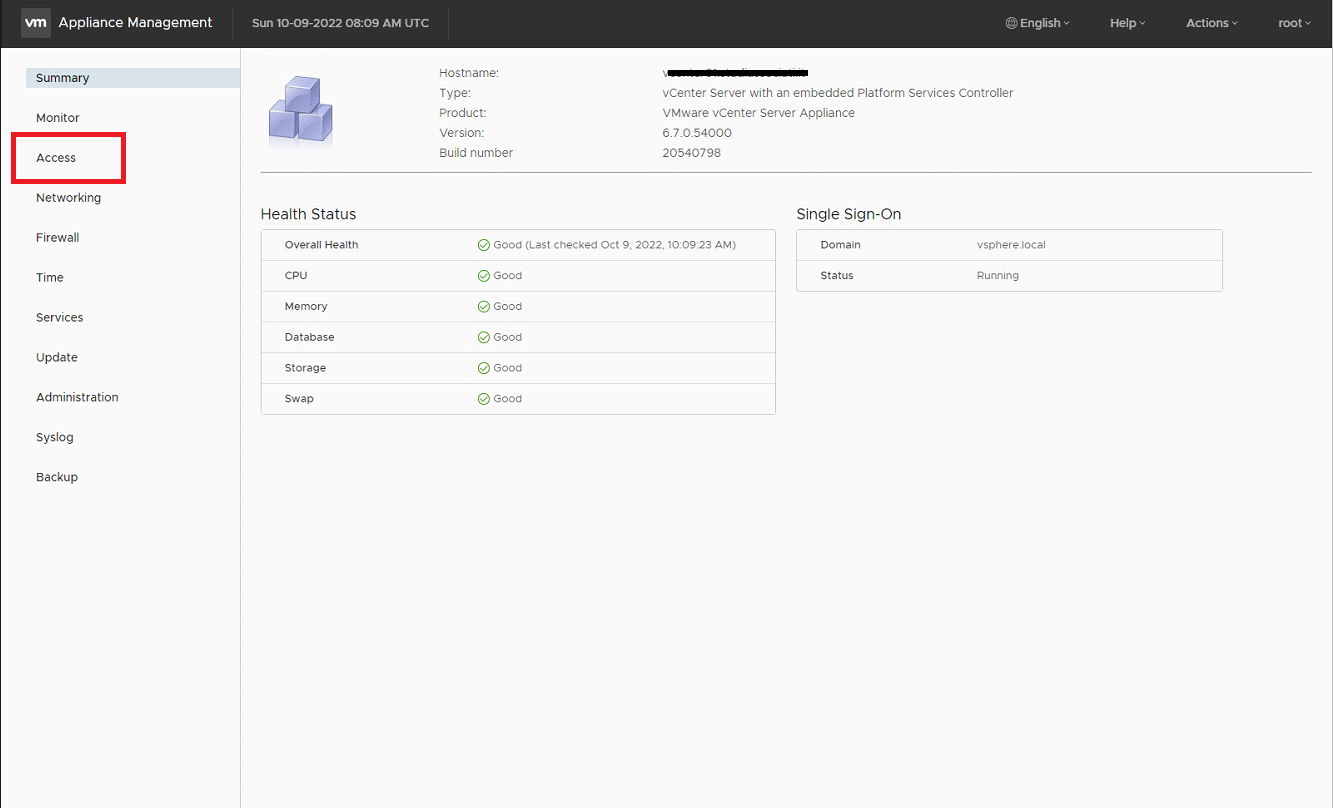1333x808 pixels.
Task: Click the Database health green check icon
Action: coord(484,338)
